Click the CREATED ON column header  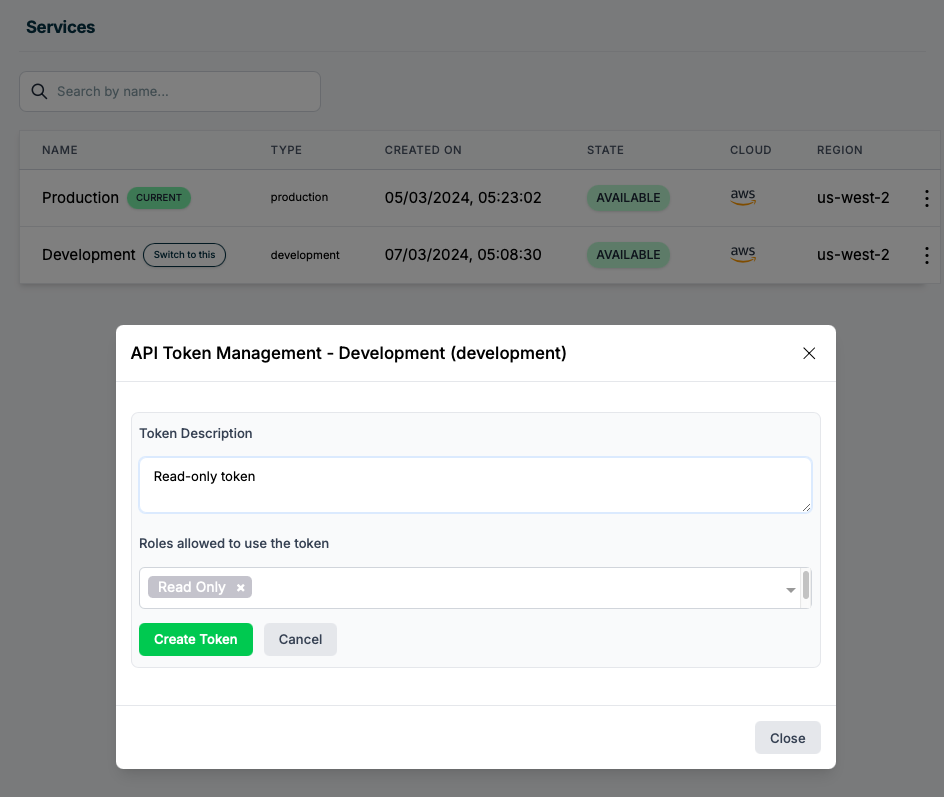pos(423,150)
